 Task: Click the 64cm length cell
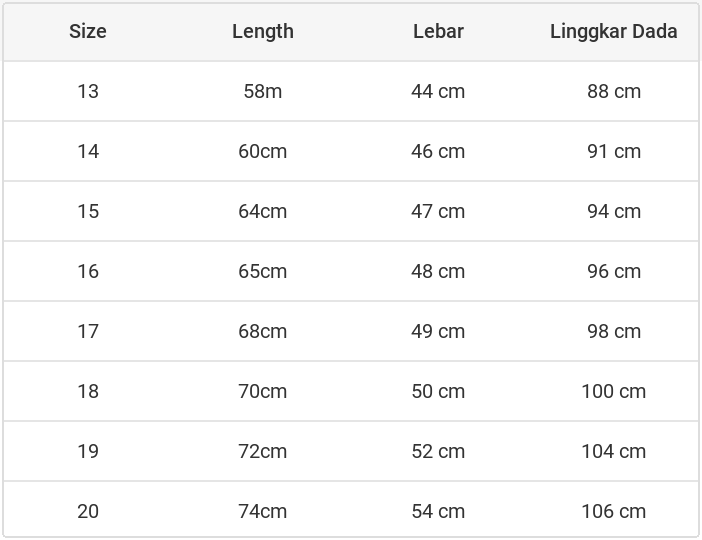pos(263,211)
